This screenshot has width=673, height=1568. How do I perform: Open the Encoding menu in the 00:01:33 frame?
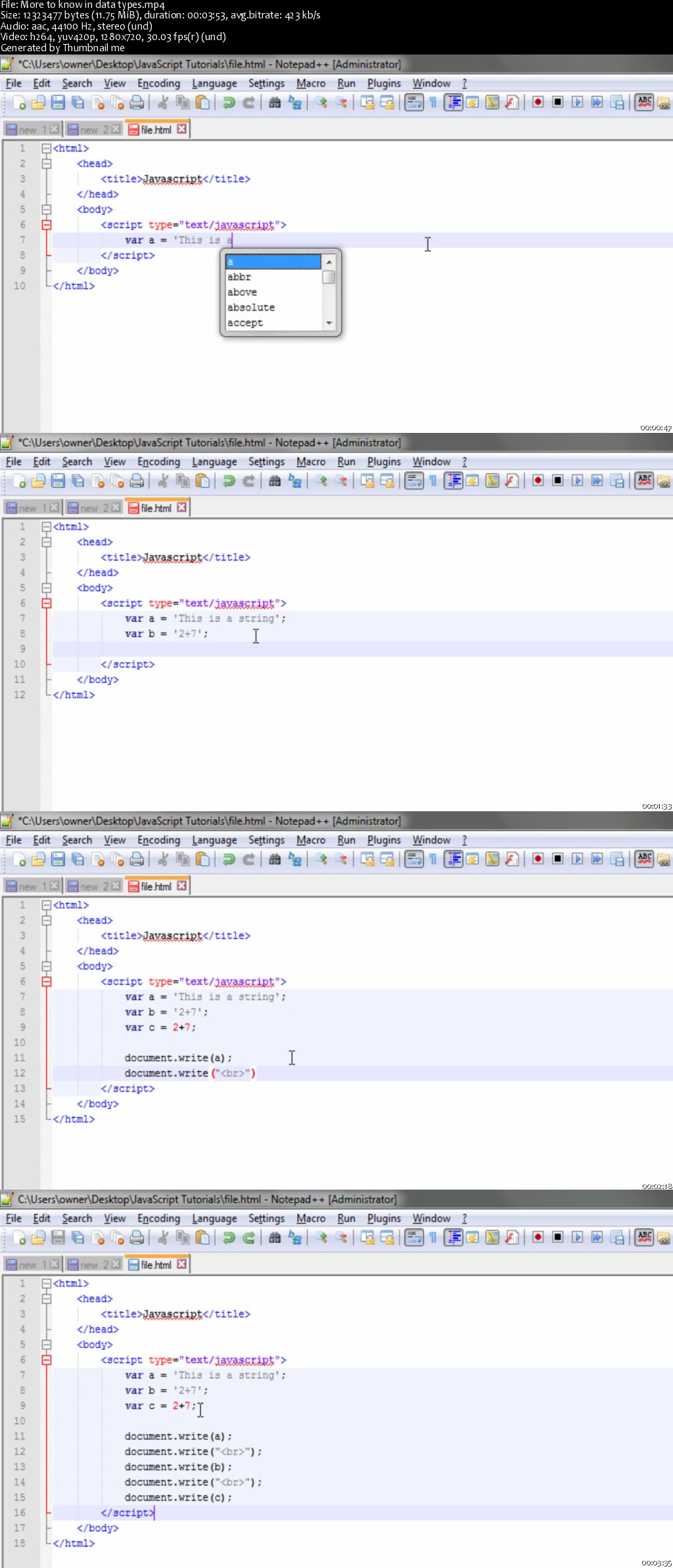pos(158,462)
